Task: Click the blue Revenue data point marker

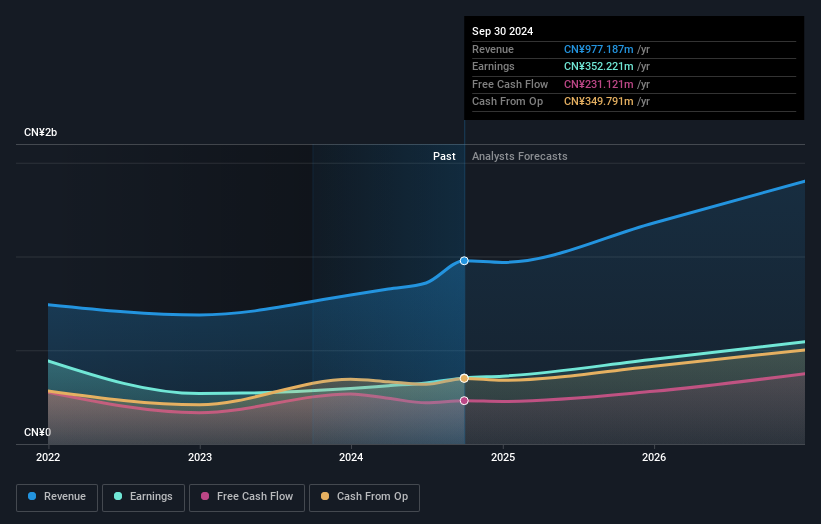Action: point(464,261)
